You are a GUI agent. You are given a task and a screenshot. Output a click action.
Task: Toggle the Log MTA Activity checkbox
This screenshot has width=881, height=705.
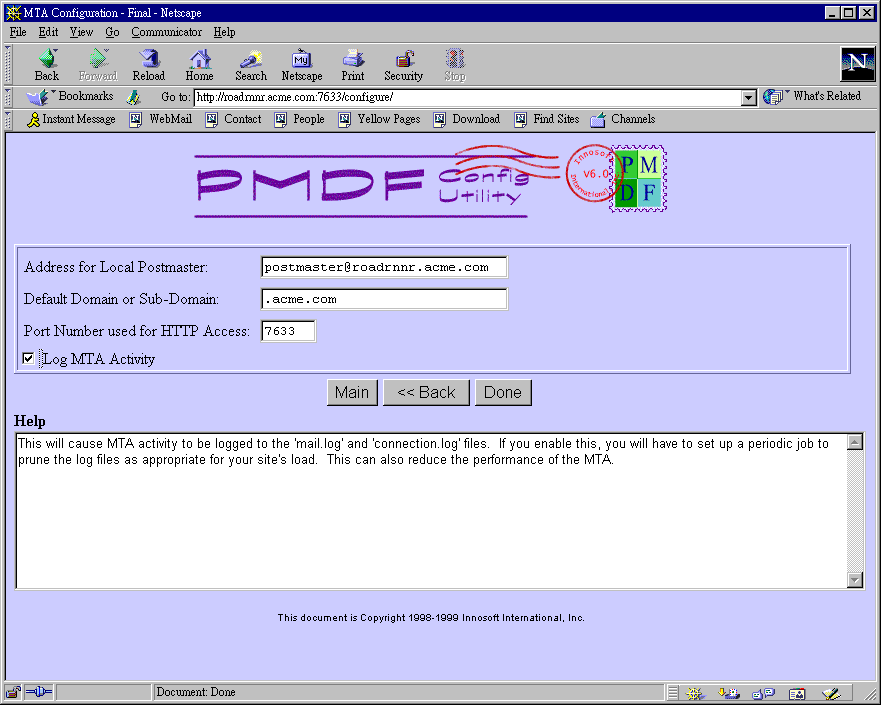coord(28,359)
